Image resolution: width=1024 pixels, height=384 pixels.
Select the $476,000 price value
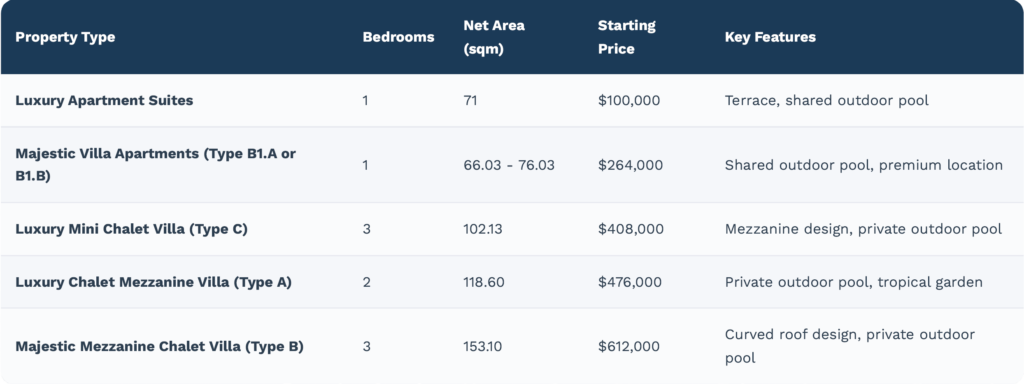point(630,282)
